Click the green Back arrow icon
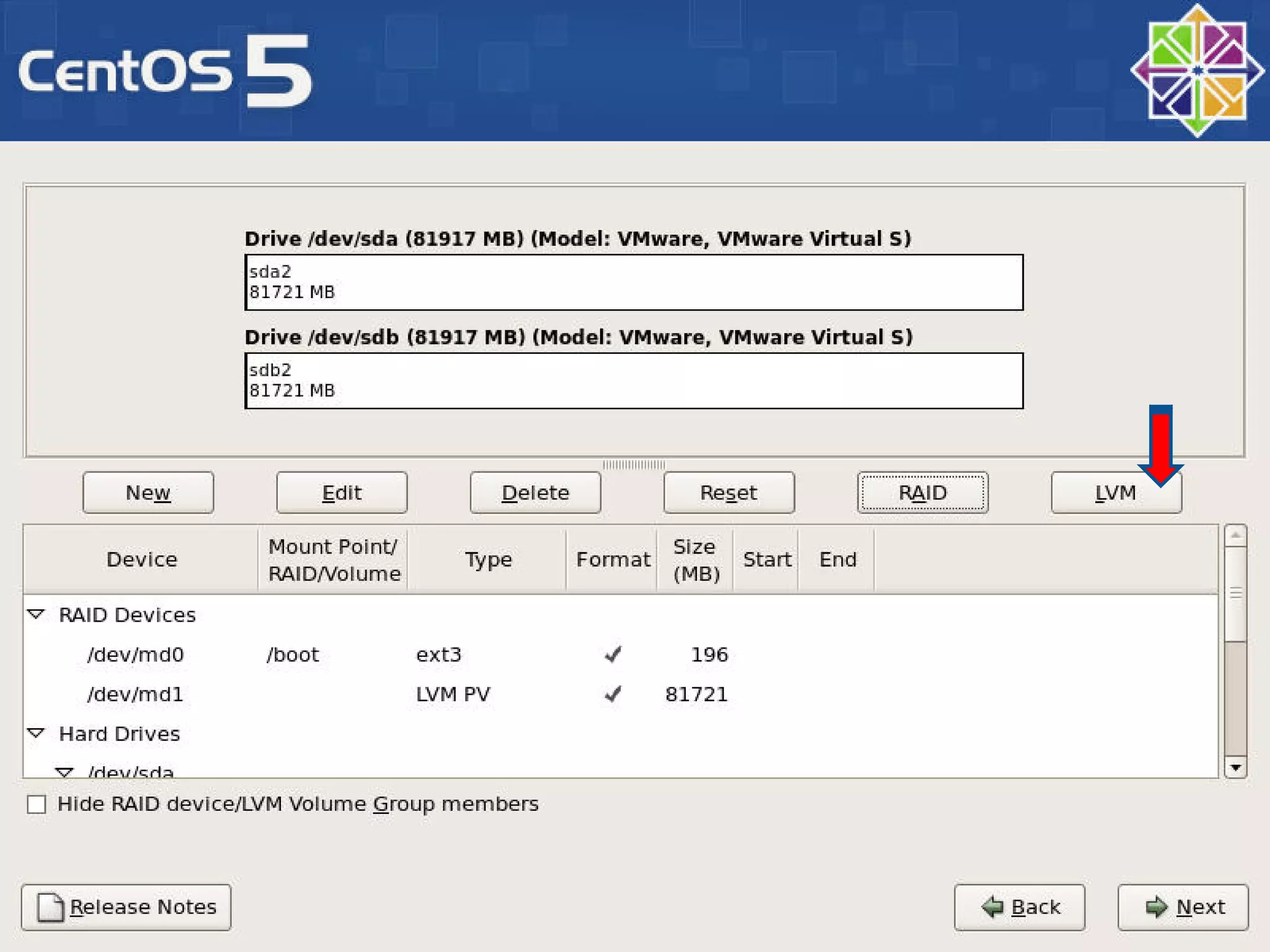The width and height of the screenshot is (1270, 952). pyautogui.click(x=993, y=907)
